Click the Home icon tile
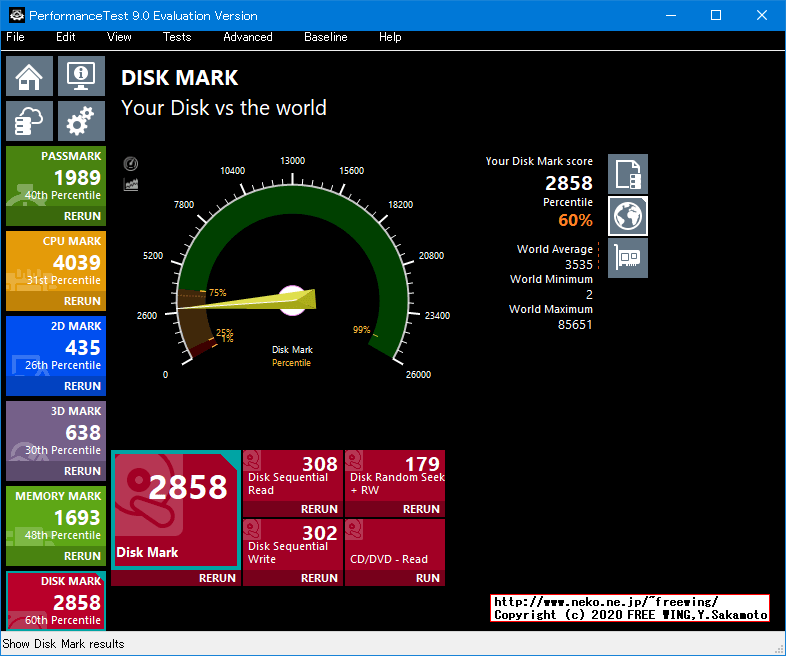 (30, 76)
